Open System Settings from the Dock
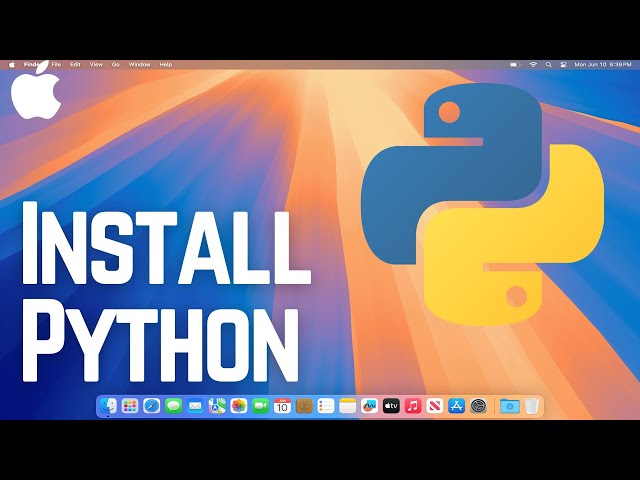This screenshot has height=480, width=640. pyautogui.click(x=478, y=406)
